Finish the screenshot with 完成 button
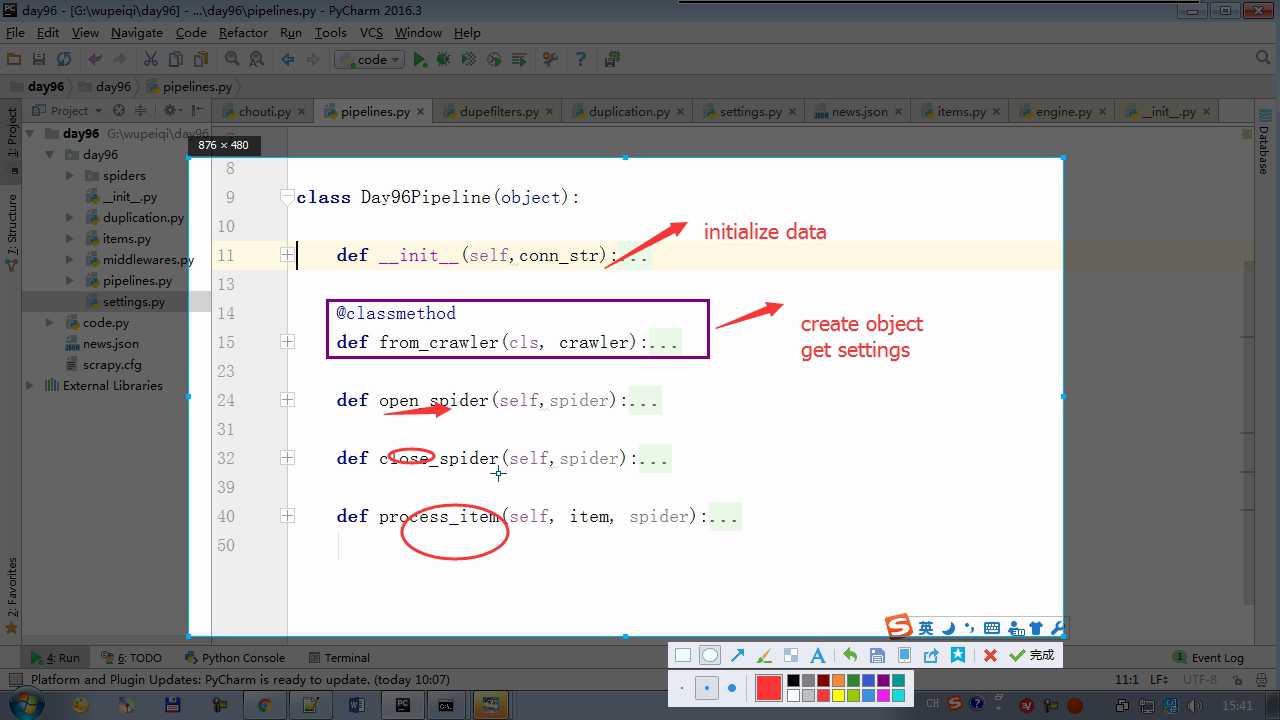This screenshot has height=720, width=1280. point(1032,656)
